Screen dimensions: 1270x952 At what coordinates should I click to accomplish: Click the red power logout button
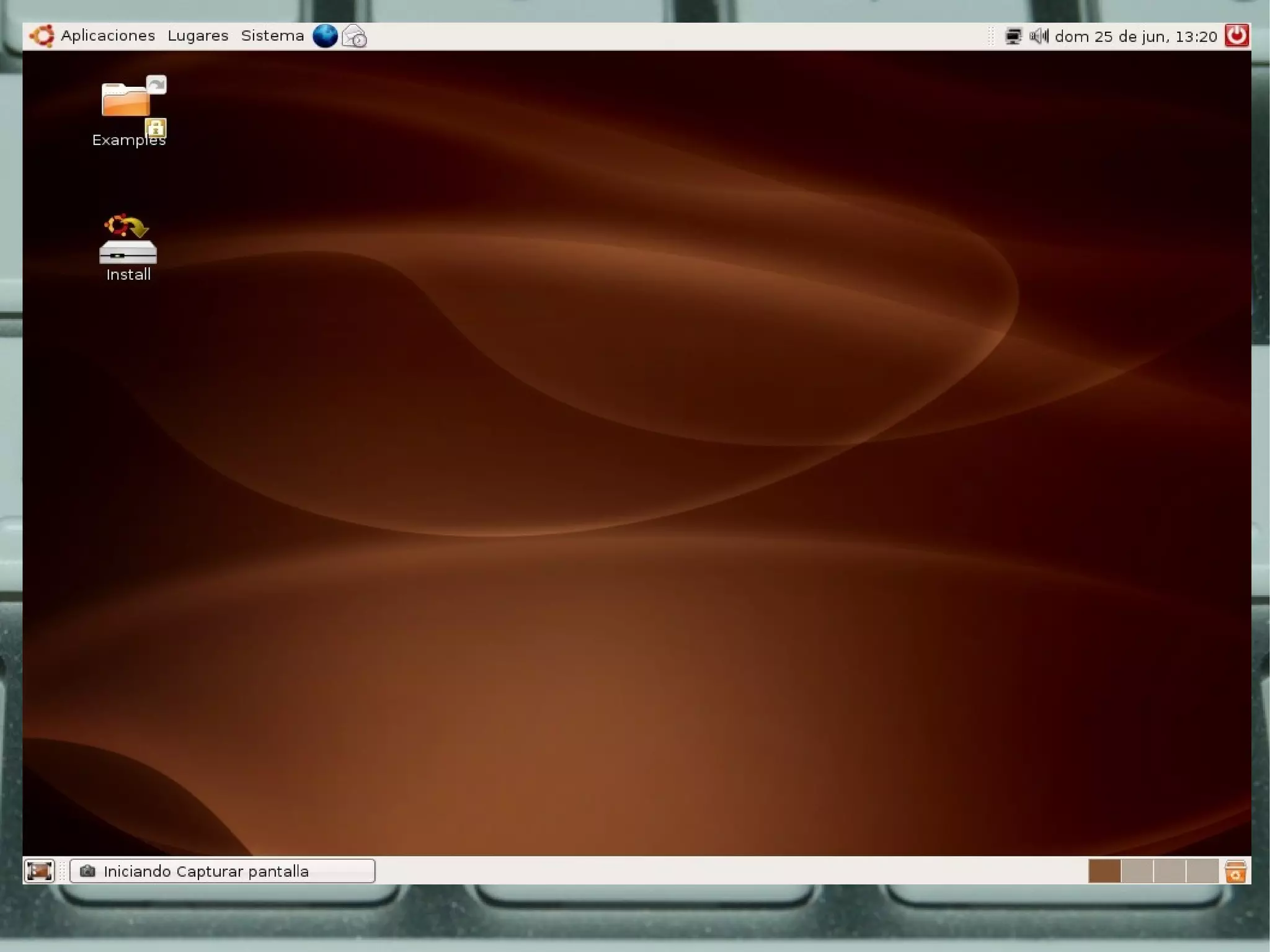(x=1236, y=35)
